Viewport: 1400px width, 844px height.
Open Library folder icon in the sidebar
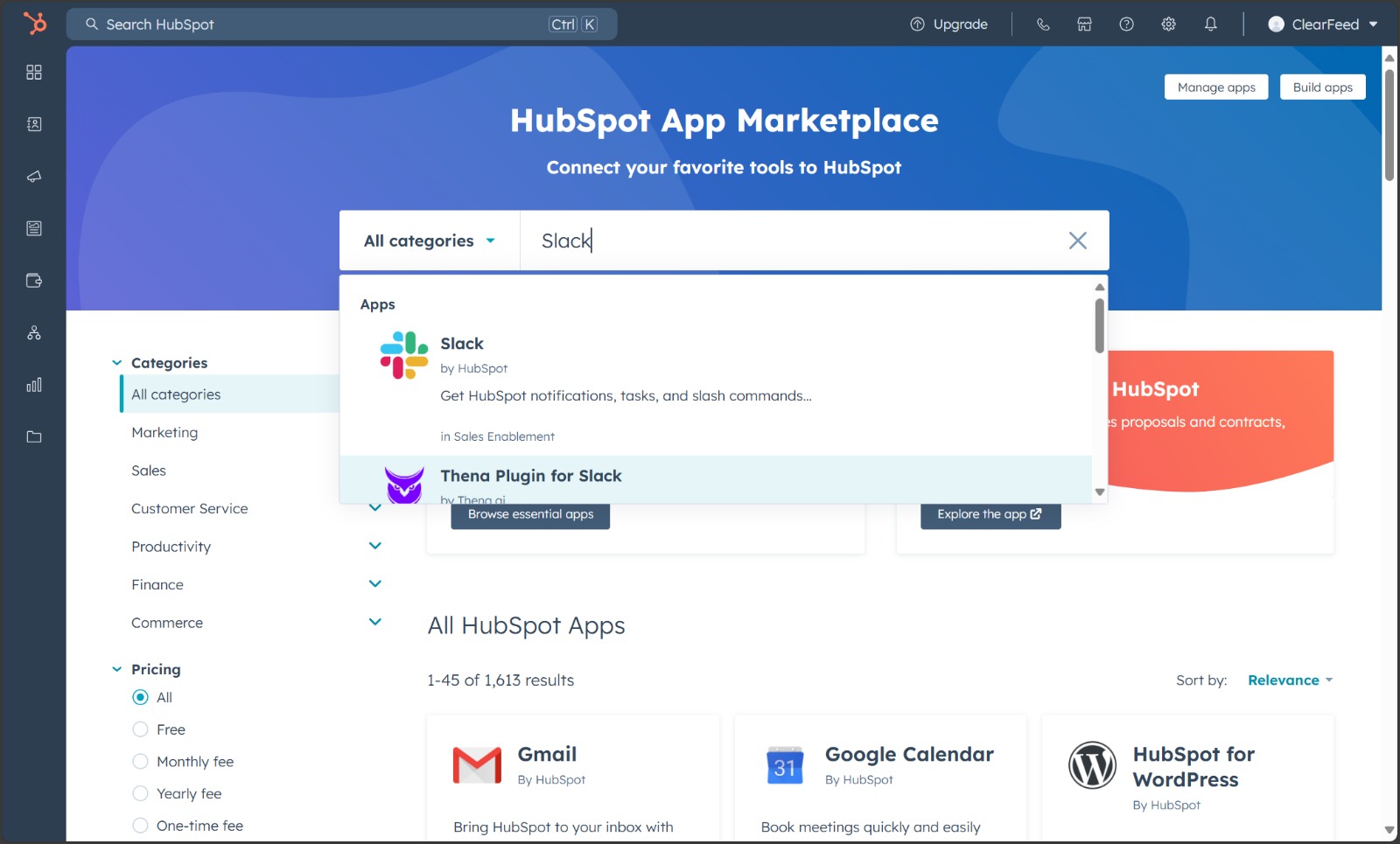pyautogui.click(x=34, y=436)
